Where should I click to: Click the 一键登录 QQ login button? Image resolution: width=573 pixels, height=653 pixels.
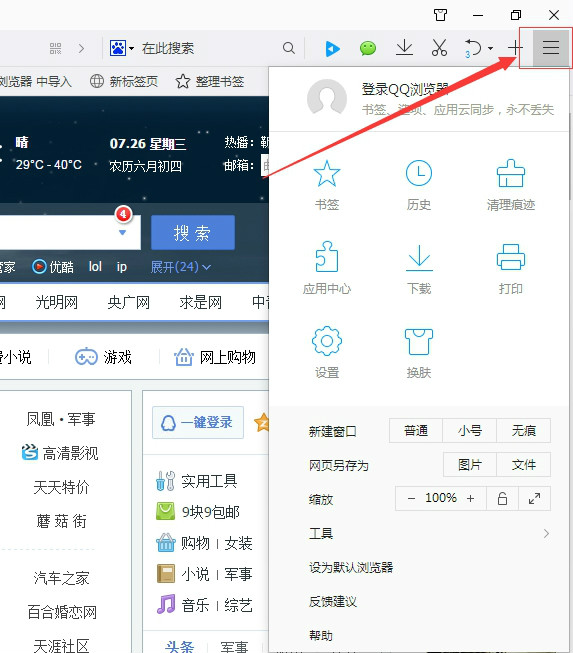pyautogui.click(x=198, y=422)
